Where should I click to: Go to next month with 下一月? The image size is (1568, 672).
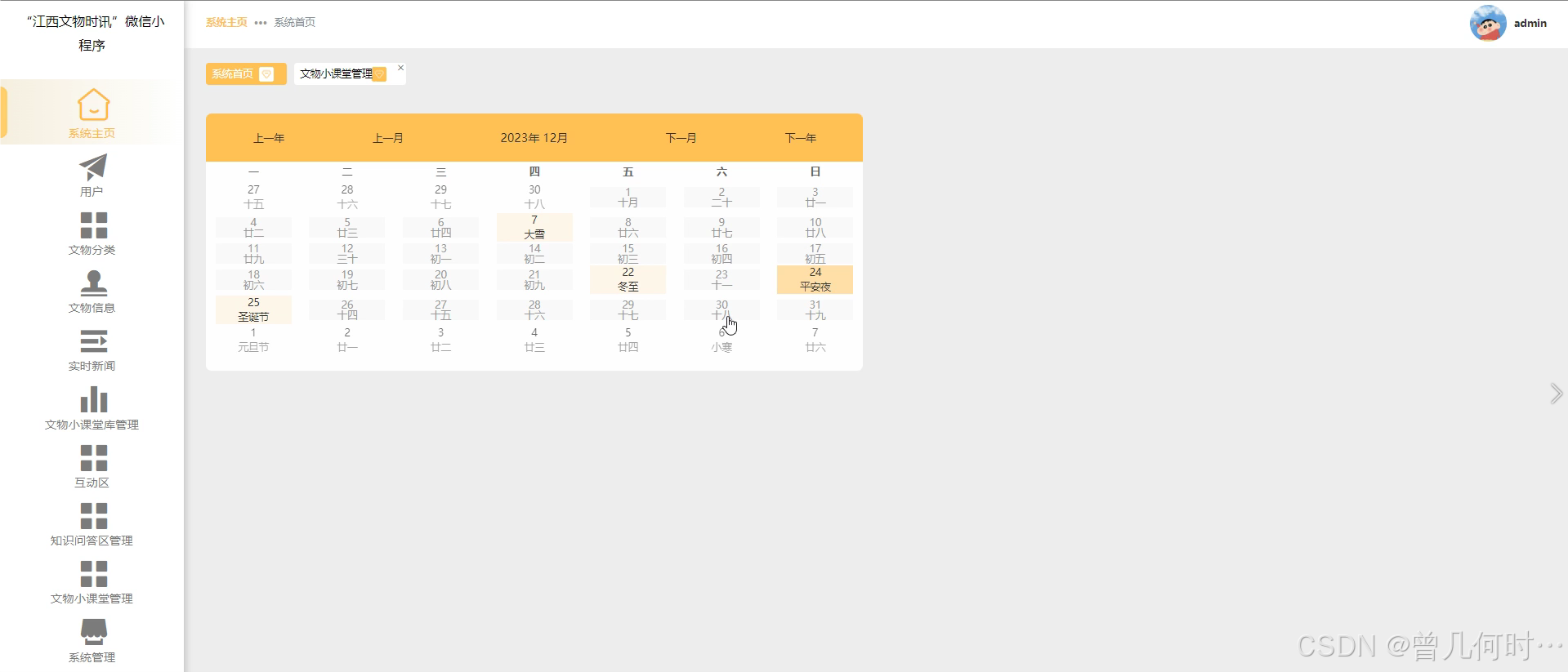[x=681, y=138]
